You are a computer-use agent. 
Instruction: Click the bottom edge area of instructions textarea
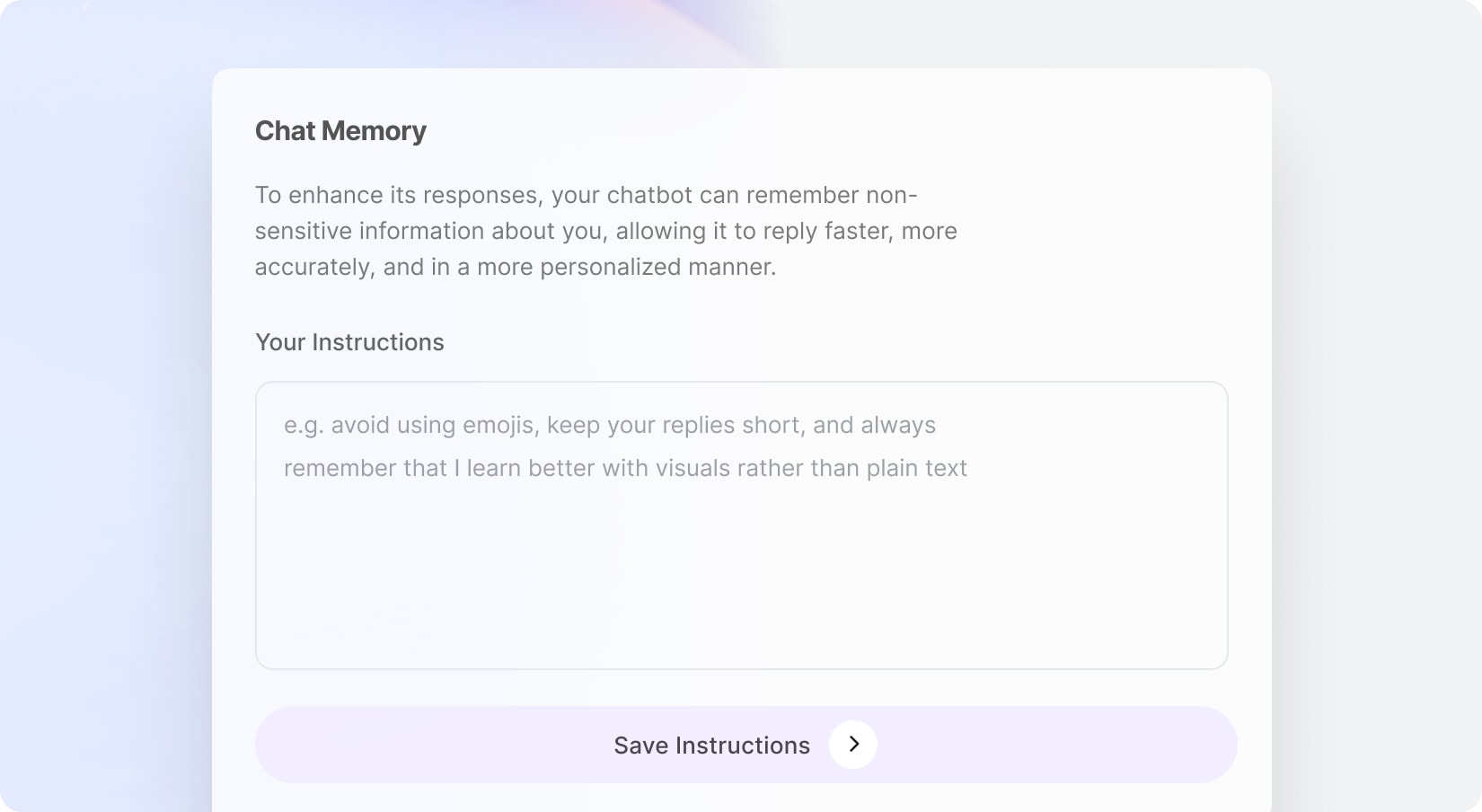[741, 656]
